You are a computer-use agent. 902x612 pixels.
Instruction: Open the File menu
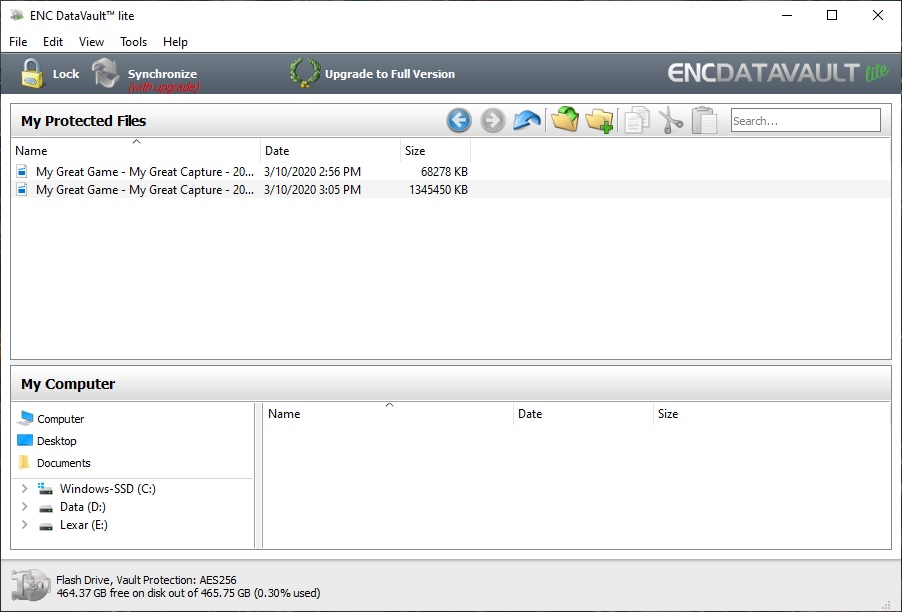[x=18, y=41]
